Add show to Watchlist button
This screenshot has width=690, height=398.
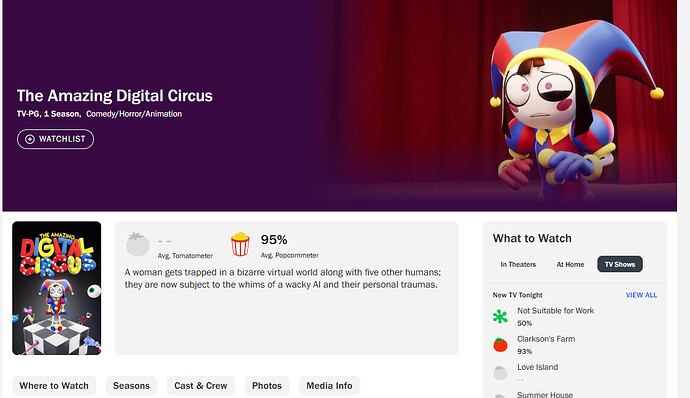click(x=55, y=139)
